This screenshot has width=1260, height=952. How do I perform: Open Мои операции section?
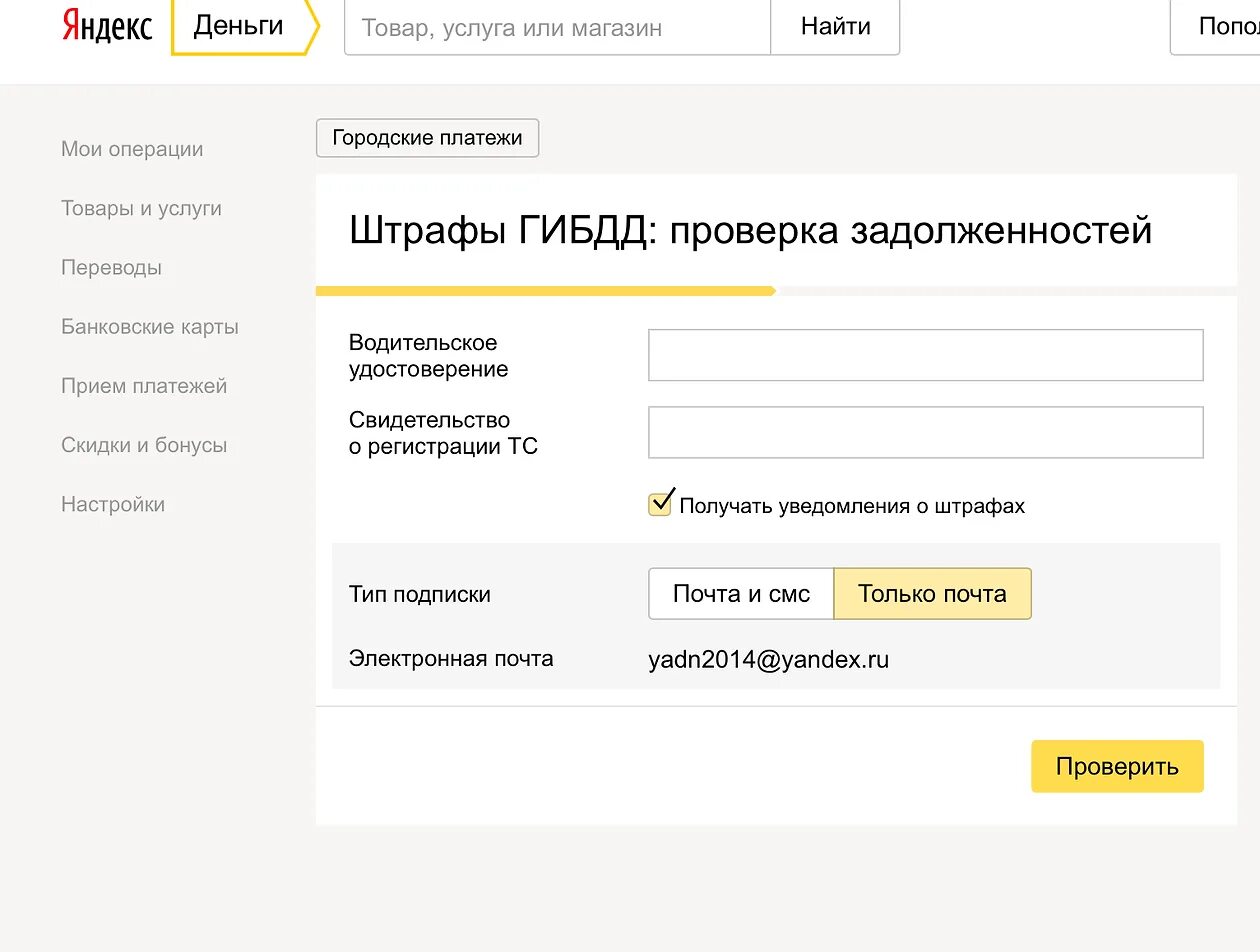point(131,148)
